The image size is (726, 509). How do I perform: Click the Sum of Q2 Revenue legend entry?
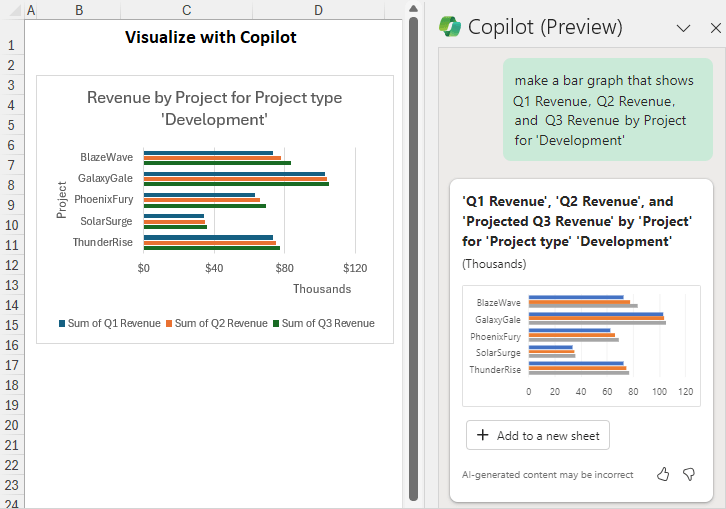tap(217, 323)
